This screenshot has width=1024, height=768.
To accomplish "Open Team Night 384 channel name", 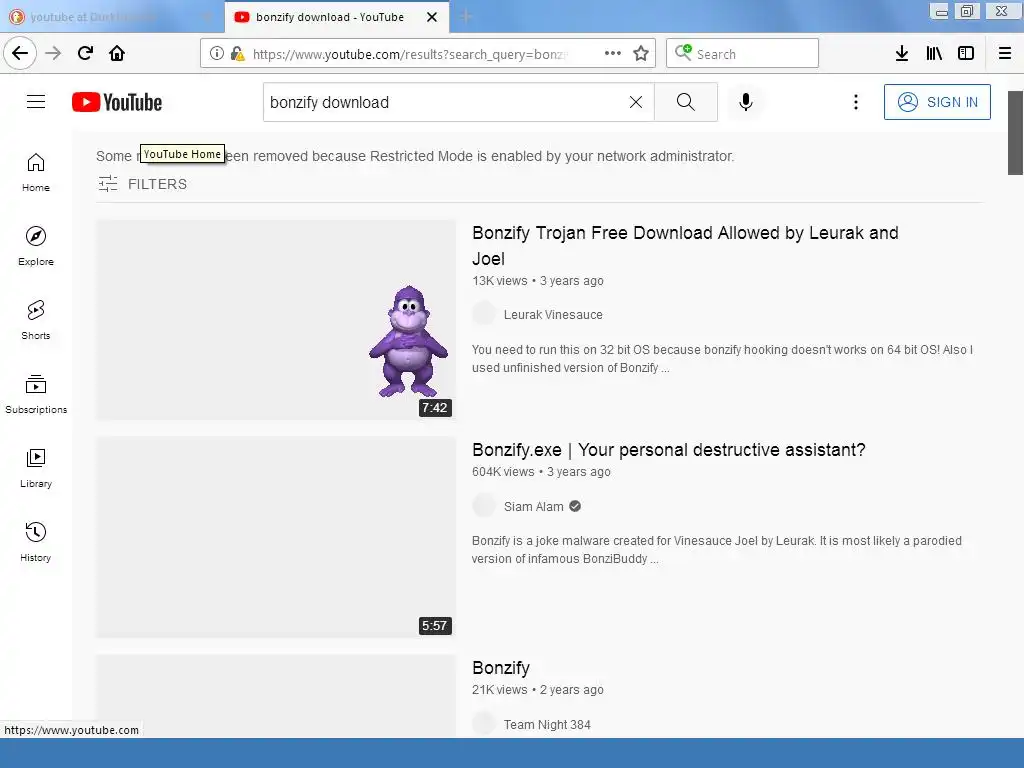I will click(x=547, y=725).
